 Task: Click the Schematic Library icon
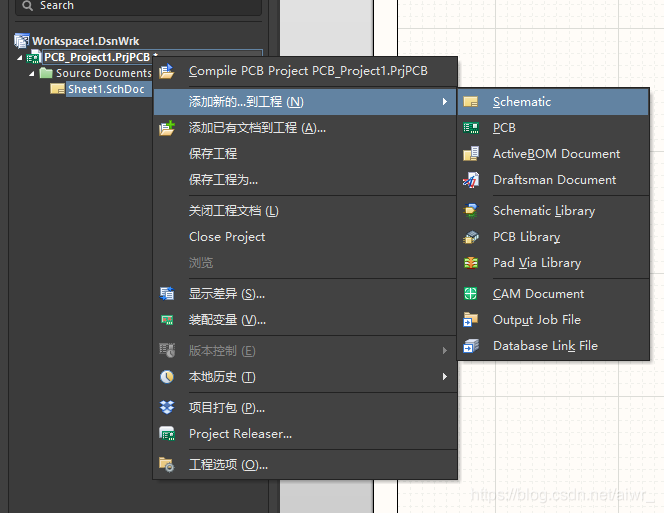pos(471,211)
